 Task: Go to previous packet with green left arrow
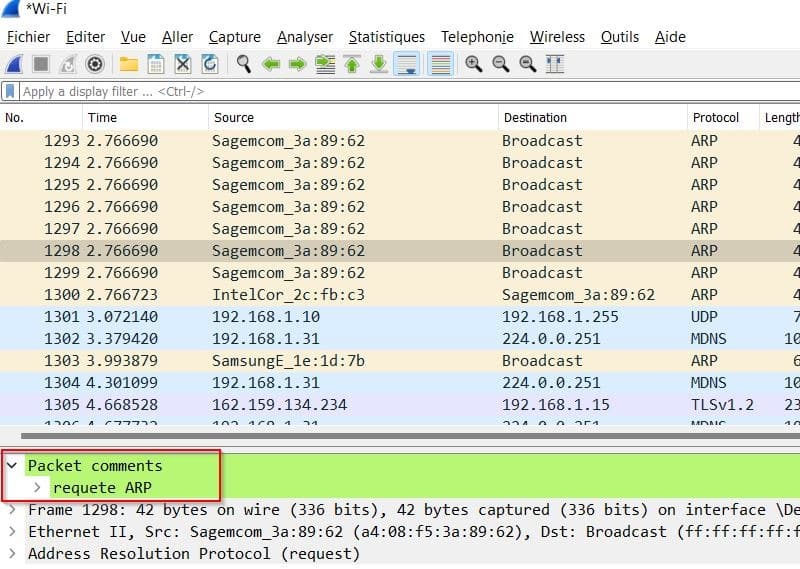point(270,64)
